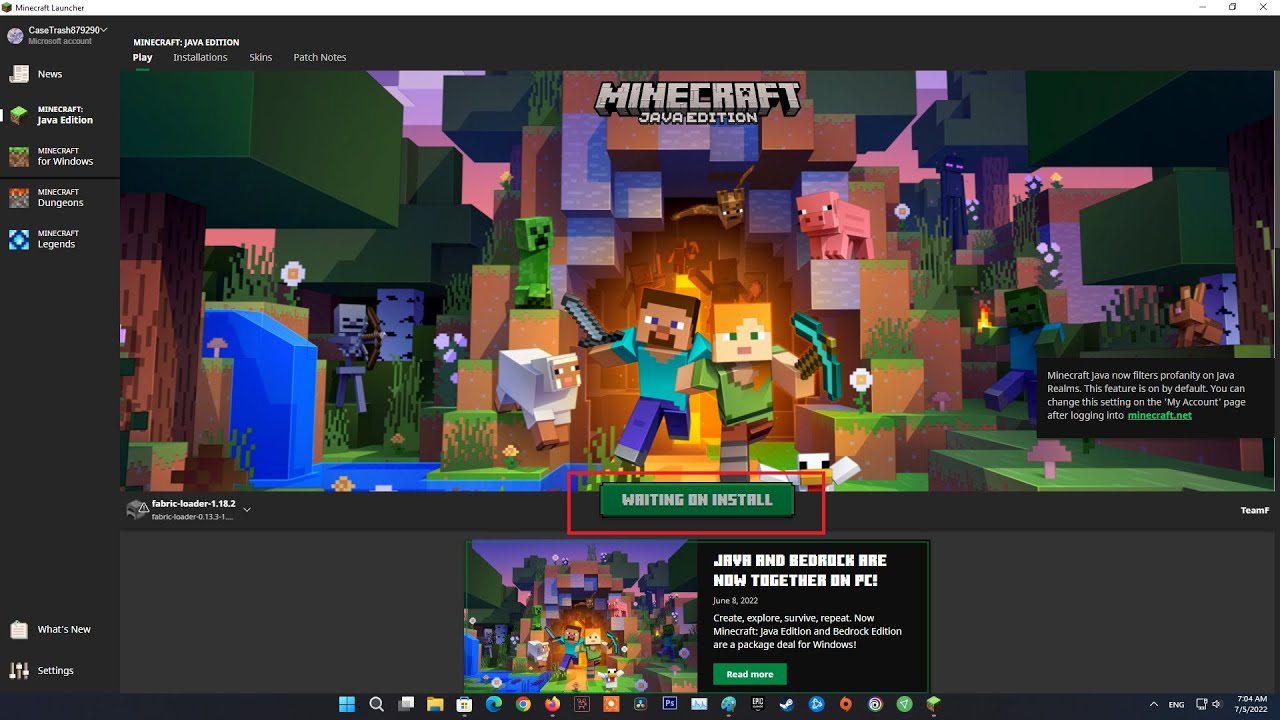Launch DaVinci Resolve from the taskbar
Screen dimensions: 1280x720
pos(640,704)
